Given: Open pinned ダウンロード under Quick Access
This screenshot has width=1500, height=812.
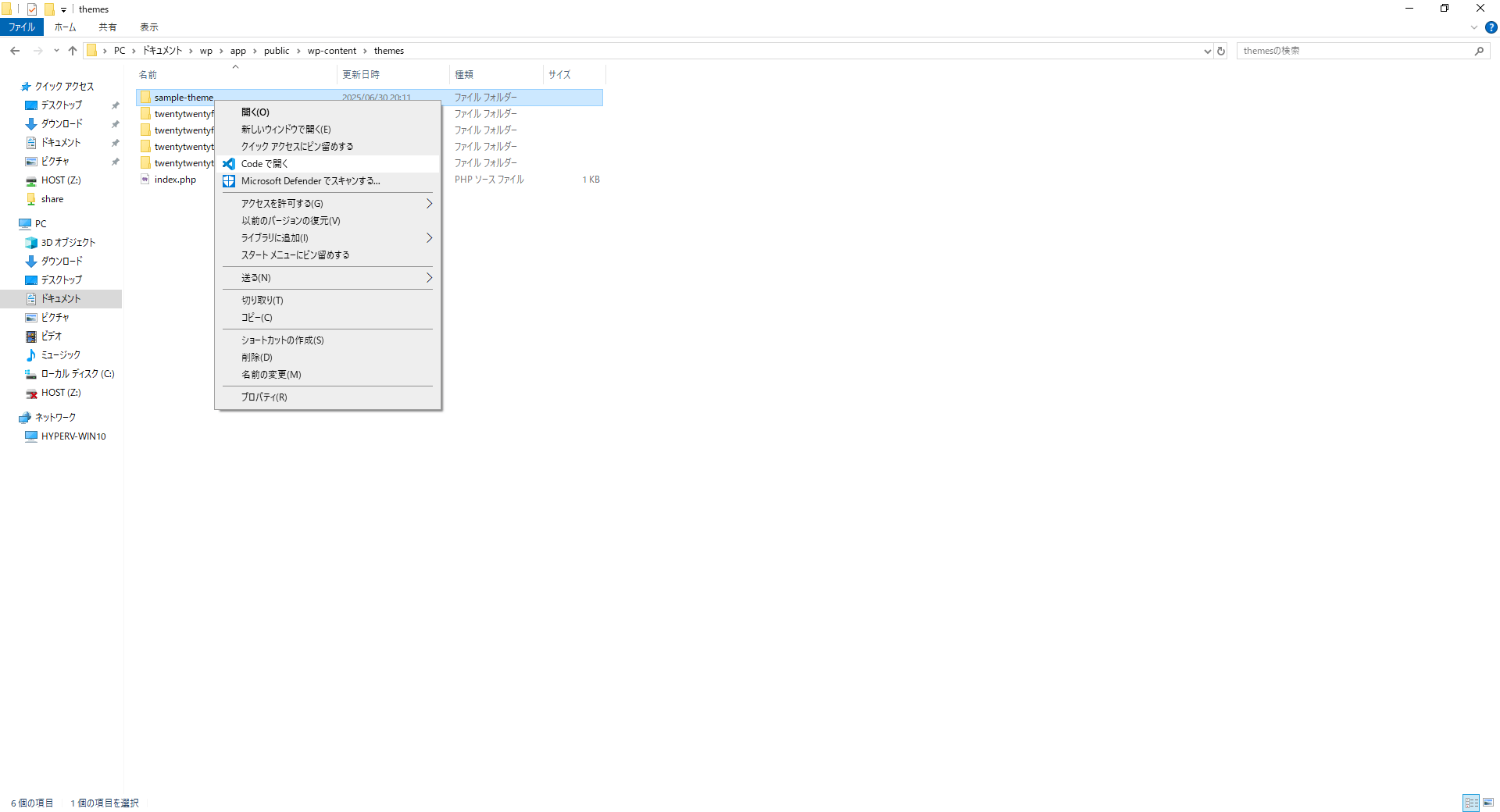Looking at the screenshot, I should pos(62,124).
